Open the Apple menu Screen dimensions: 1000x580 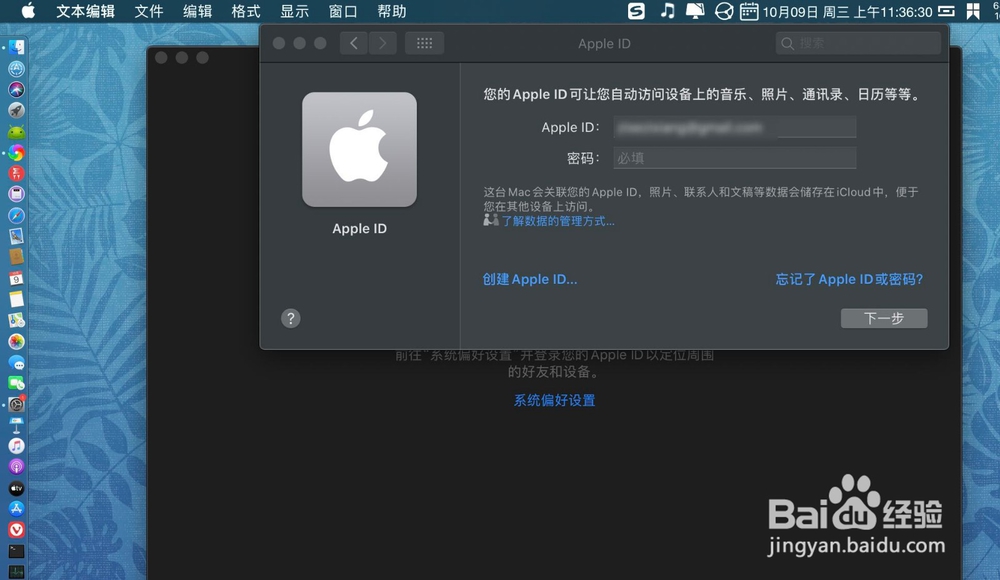point(27,11)
